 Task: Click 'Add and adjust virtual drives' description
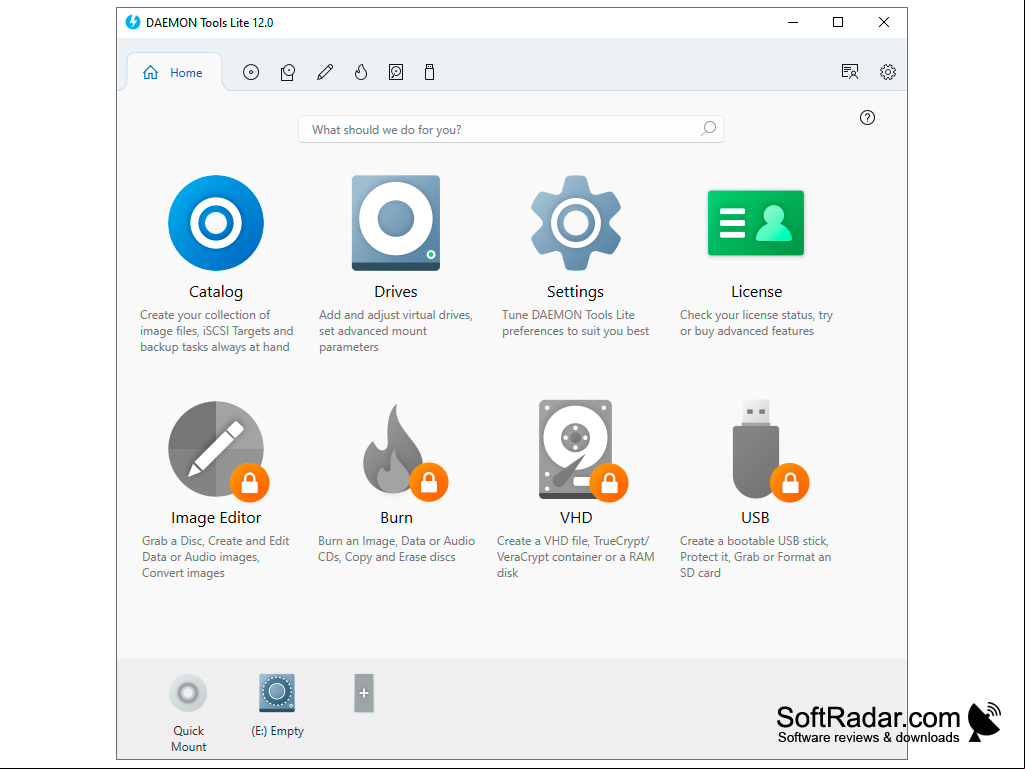point(396,331)
